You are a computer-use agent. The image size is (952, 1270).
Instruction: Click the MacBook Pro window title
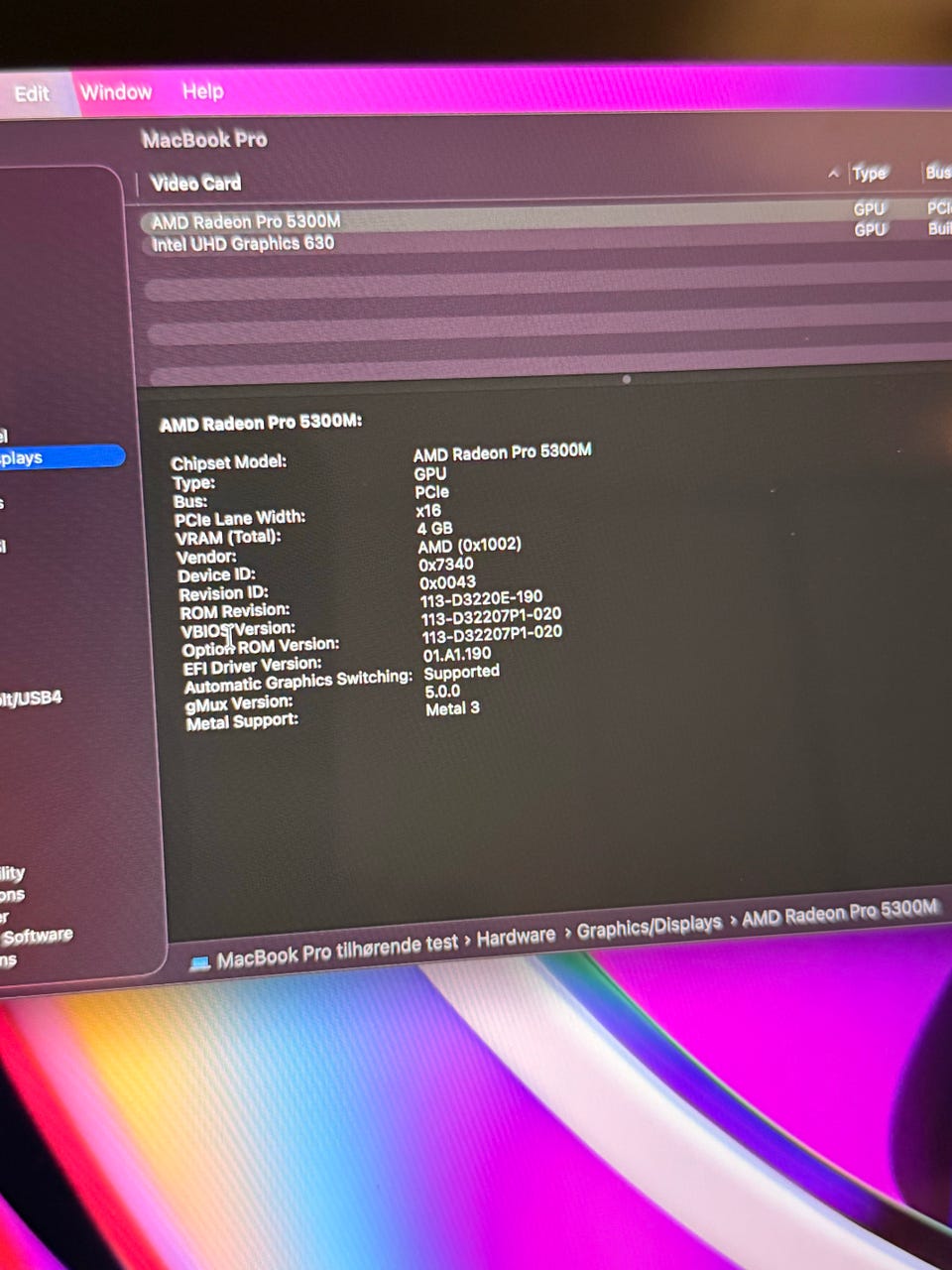[x=204, y=139]
